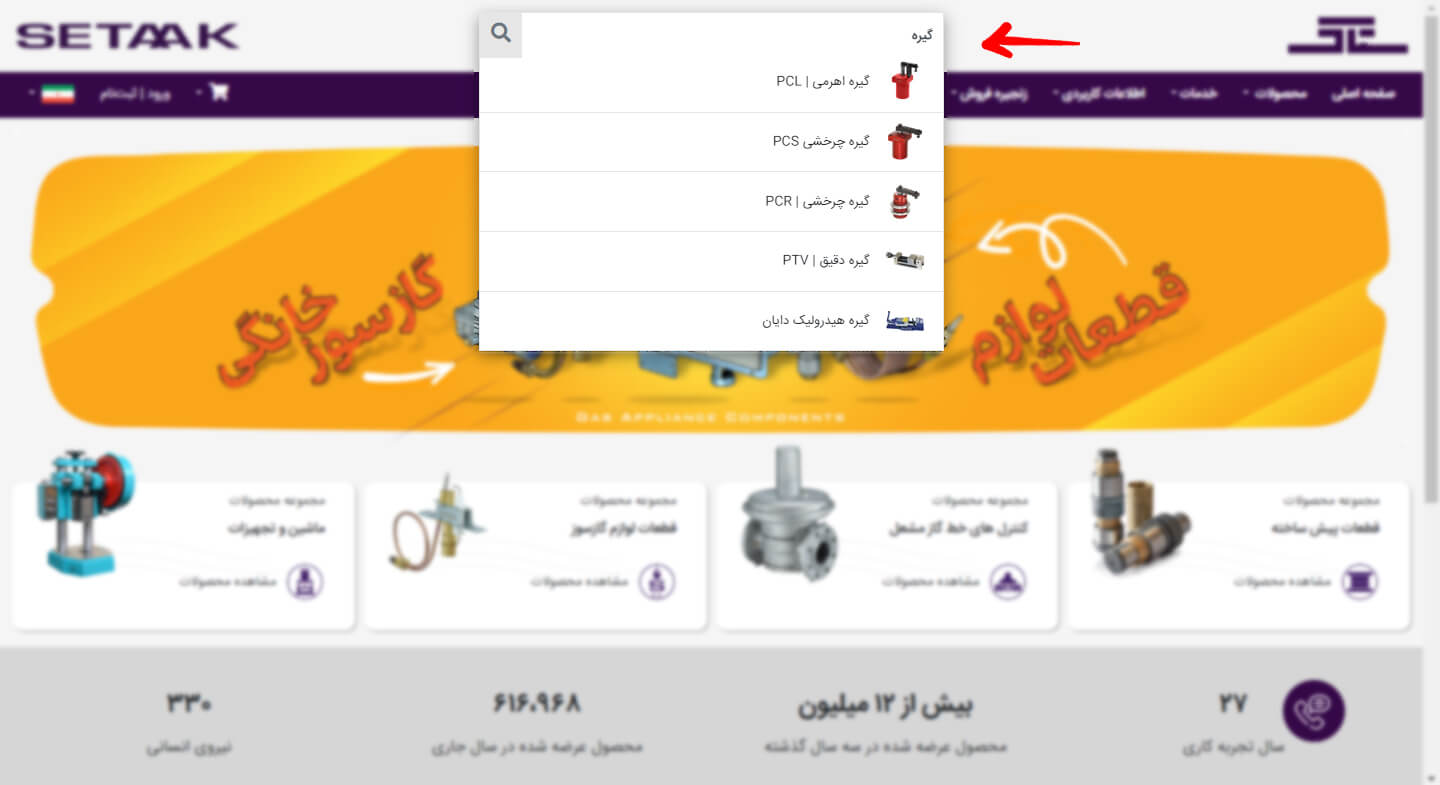Click the PCS swing clamp thumbnail
This screenshot has width=1440, height=785.
click(904, 141)
